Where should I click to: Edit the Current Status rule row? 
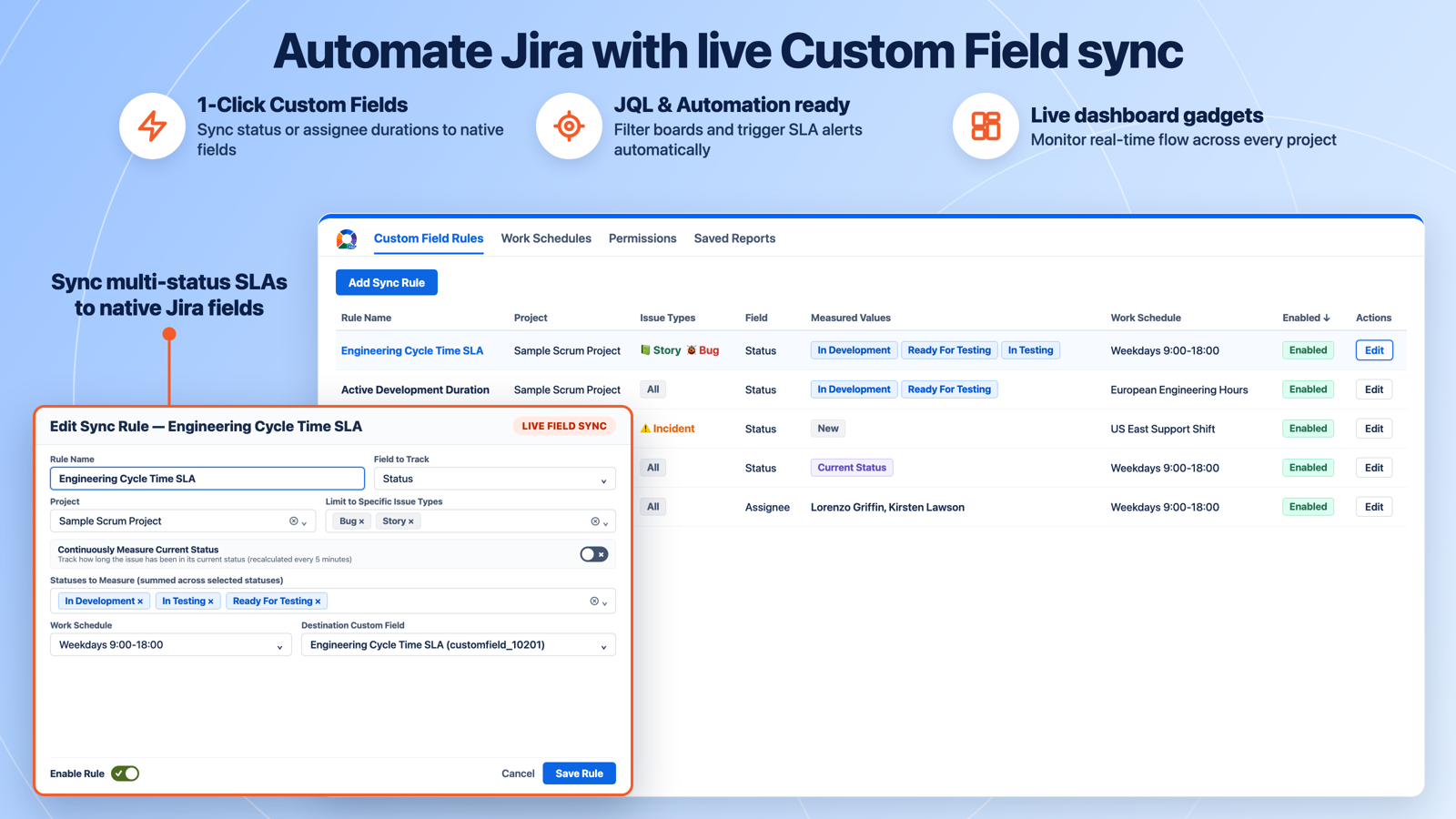1374,468
